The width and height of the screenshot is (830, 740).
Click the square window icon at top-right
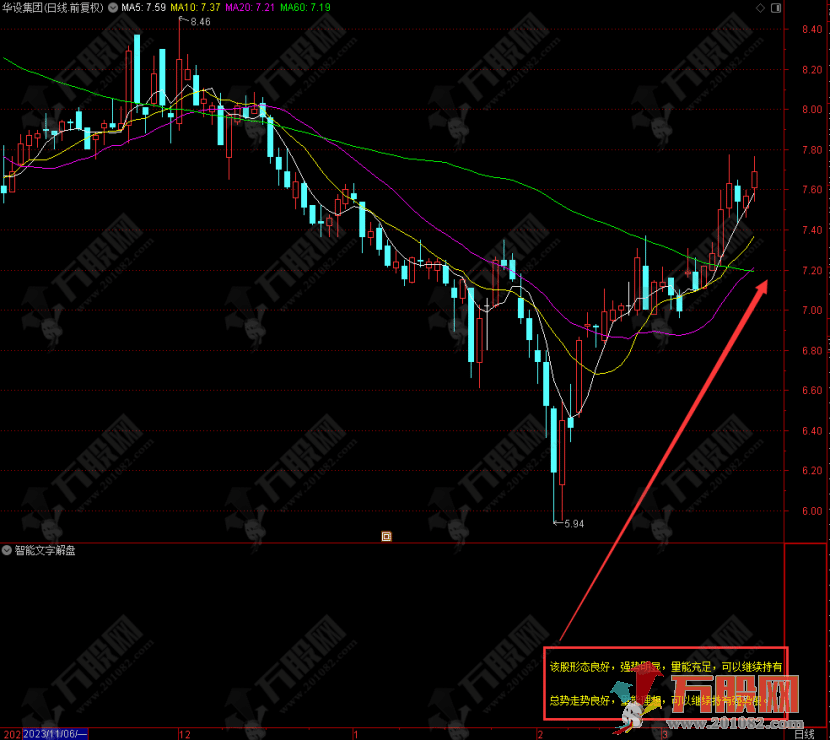(x=776, y=7)
